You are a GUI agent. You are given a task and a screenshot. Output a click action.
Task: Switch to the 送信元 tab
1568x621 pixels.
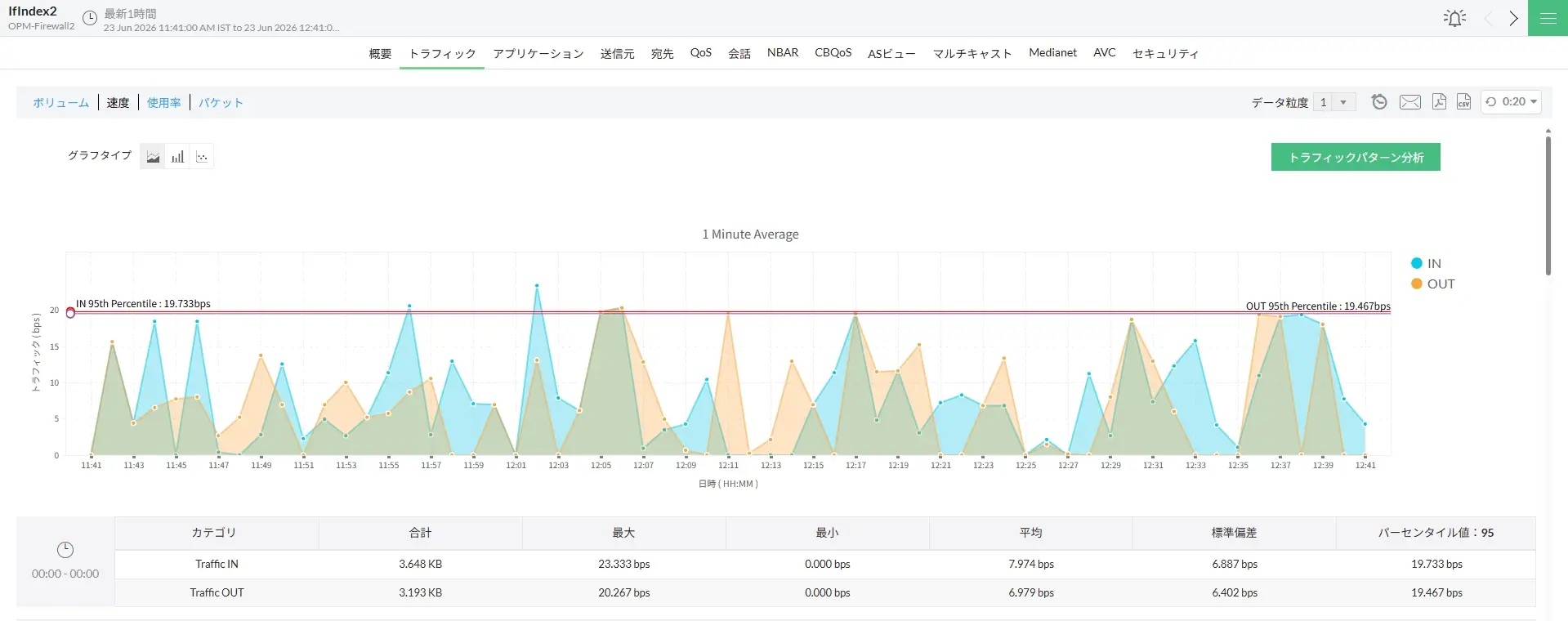click(617, 53)
